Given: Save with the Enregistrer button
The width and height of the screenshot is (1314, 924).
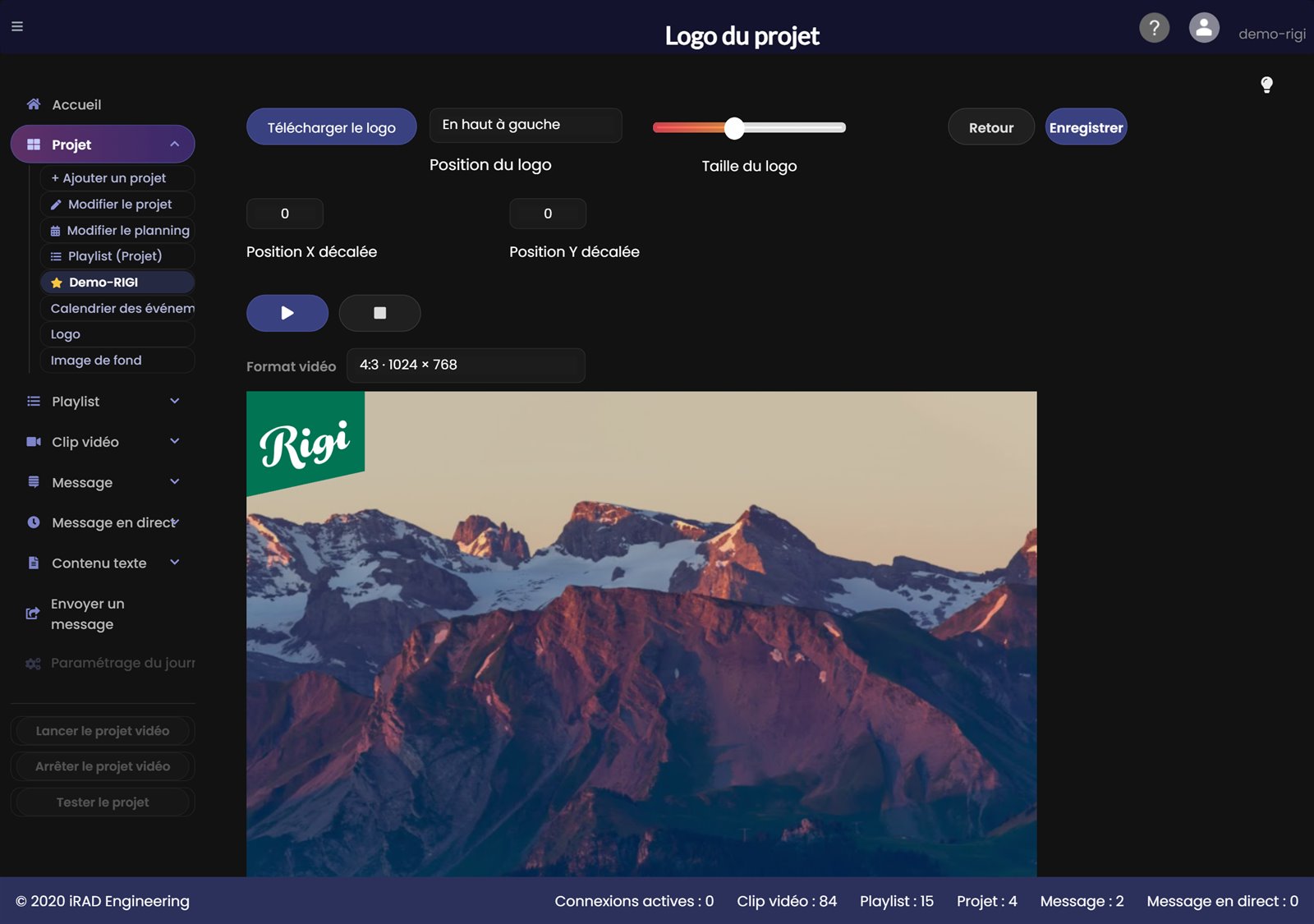Looking at the screenshot, I should pyautogui.click(x=1086, y=126).
